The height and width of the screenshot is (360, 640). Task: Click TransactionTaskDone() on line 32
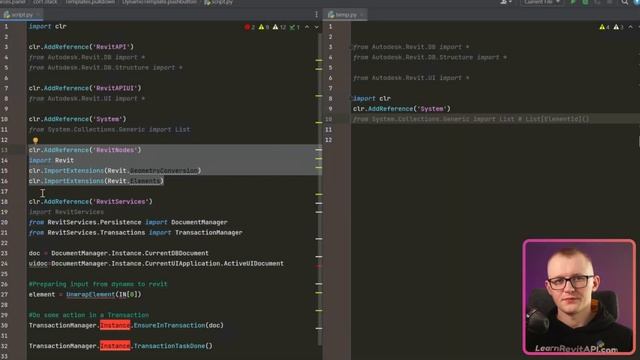point(173,346)
